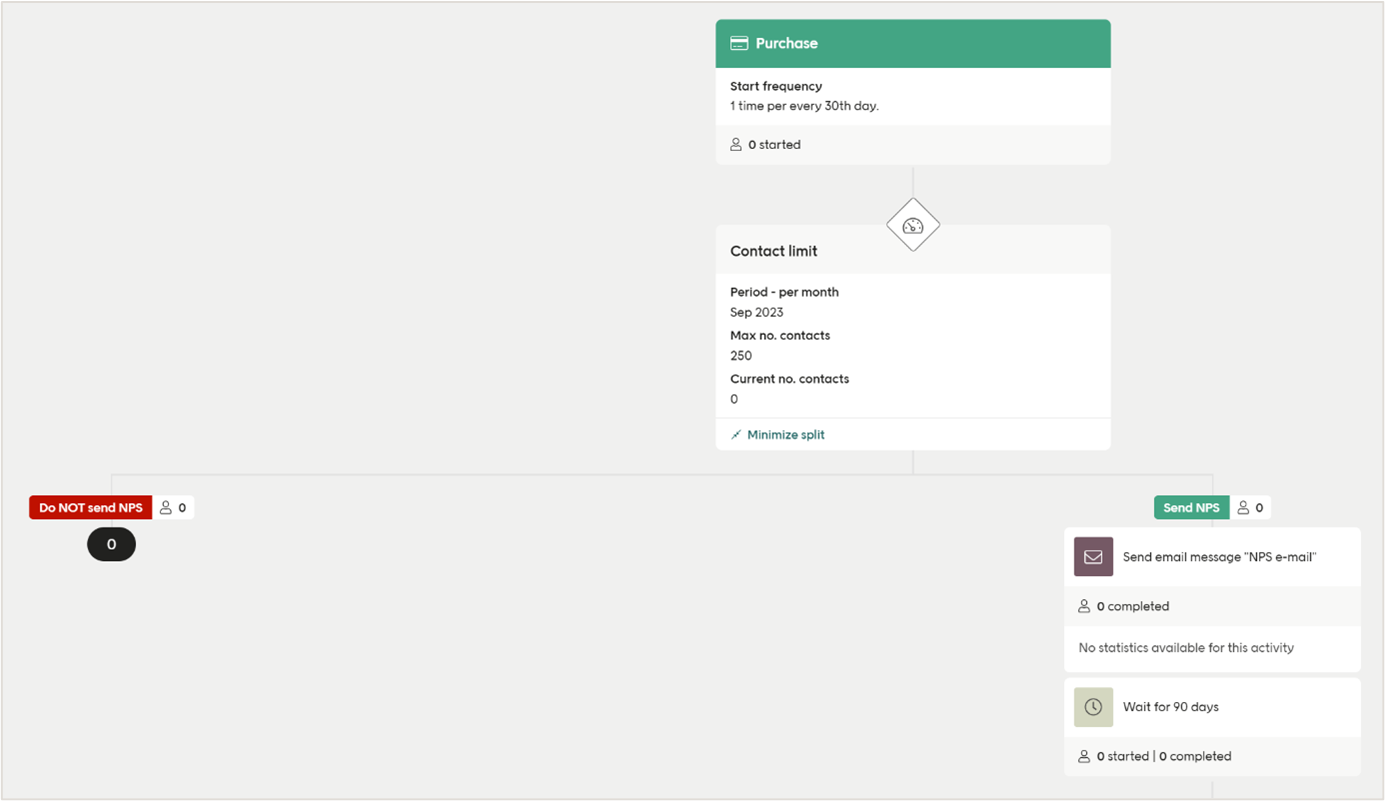1385x801 pixels.
Task: Click person icon beside Do NOT send NPS
Action: pyautogui.click(x=166, y=508)
